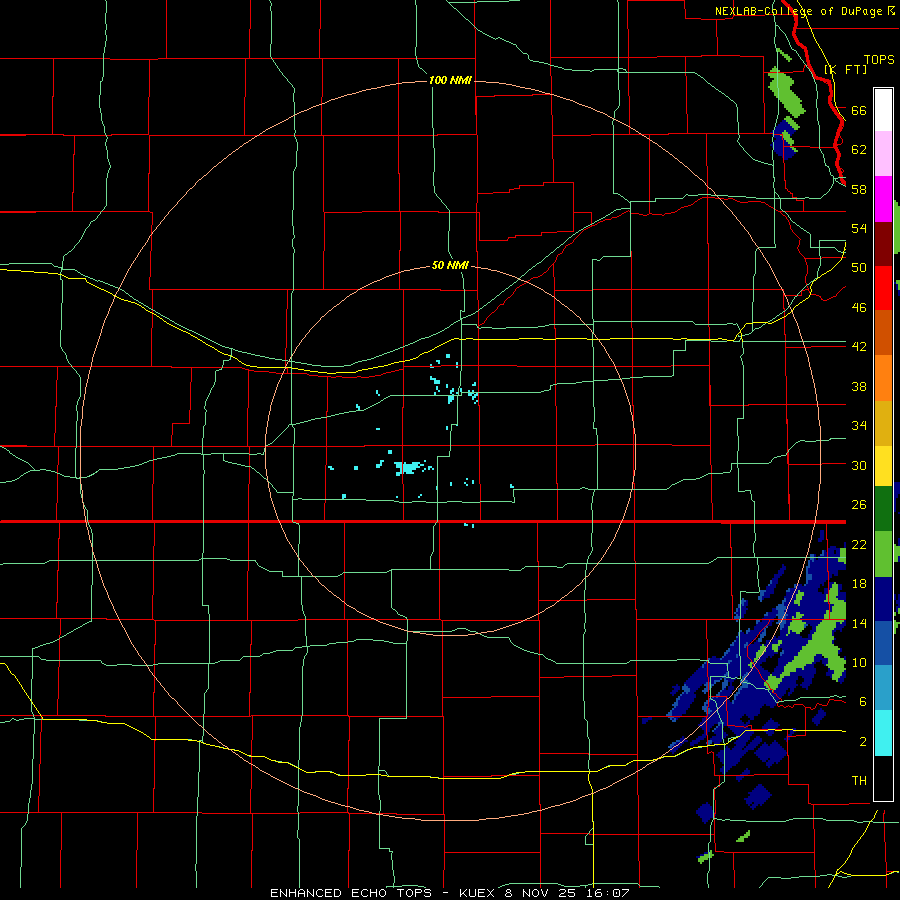
Task: Click the 16:07 timestamp in caption
Action: tap(610, 893)
